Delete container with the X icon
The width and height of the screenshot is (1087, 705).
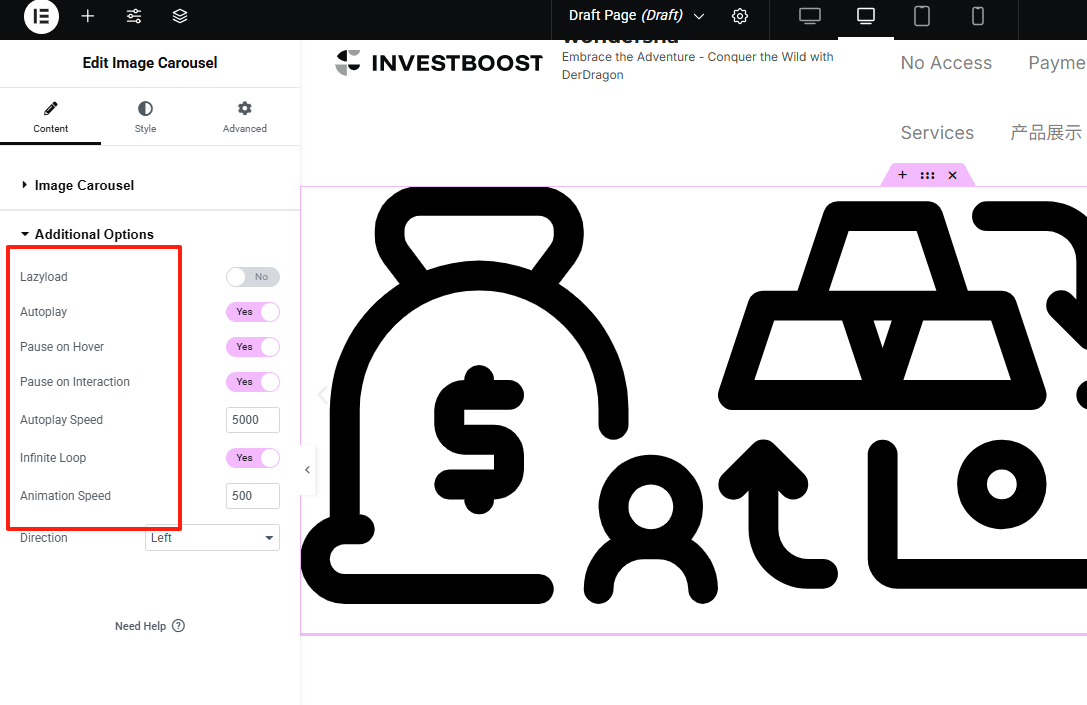pyautogui.click(x=952, y=175)
